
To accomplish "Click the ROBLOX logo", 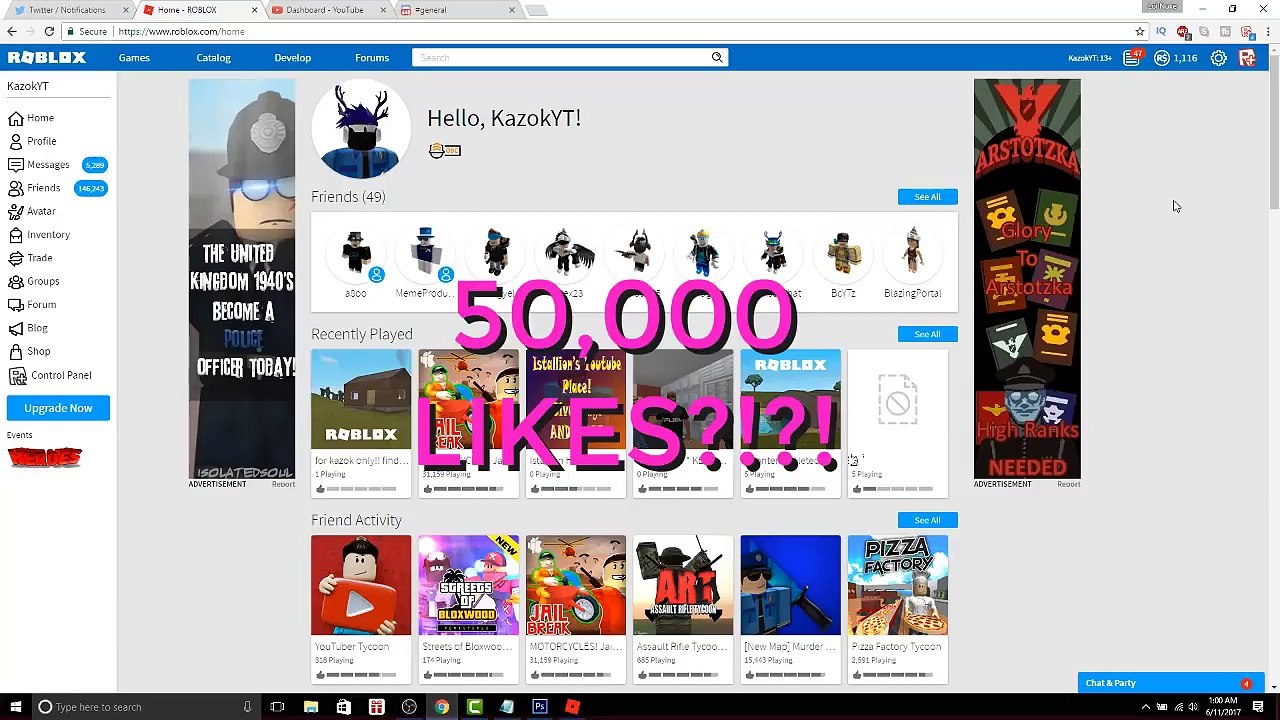I will 47,58.
